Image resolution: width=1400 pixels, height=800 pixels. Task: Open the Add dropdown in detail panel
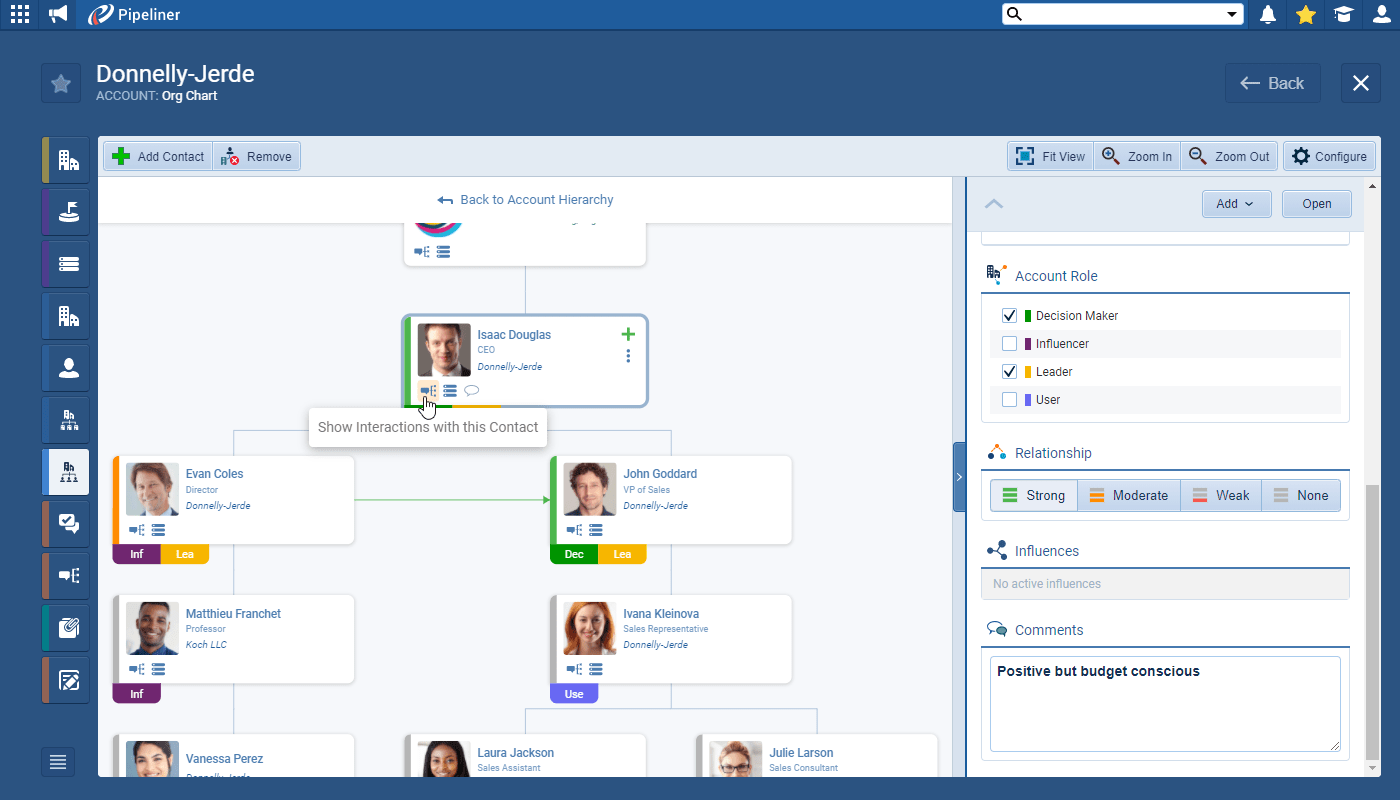pos(1236,204)
